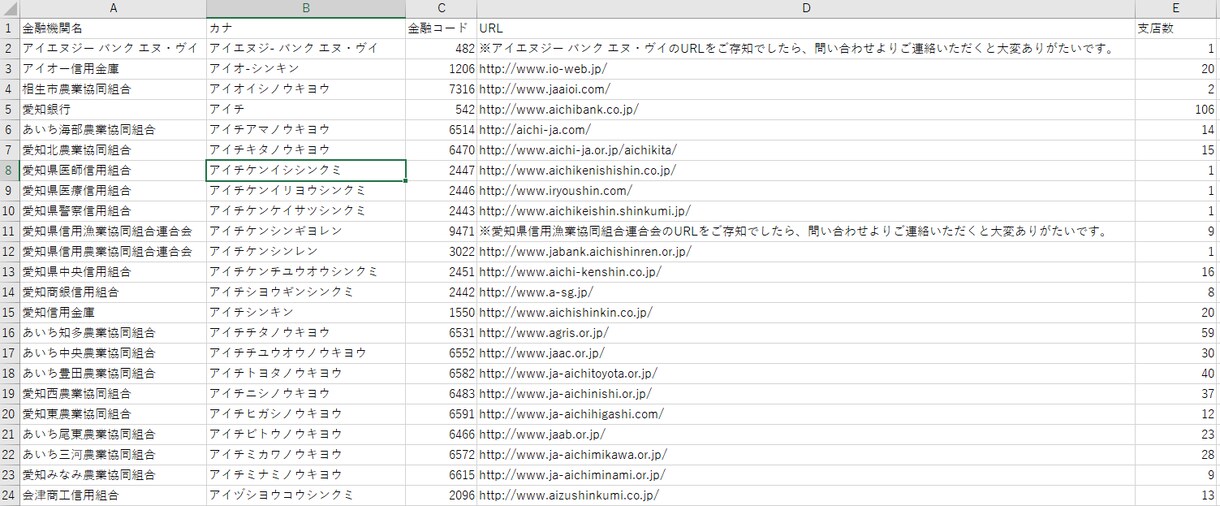Select cell 愛知東農業協同組合
Viewport: 1220px width, 506px height.
tap(113, 413)
